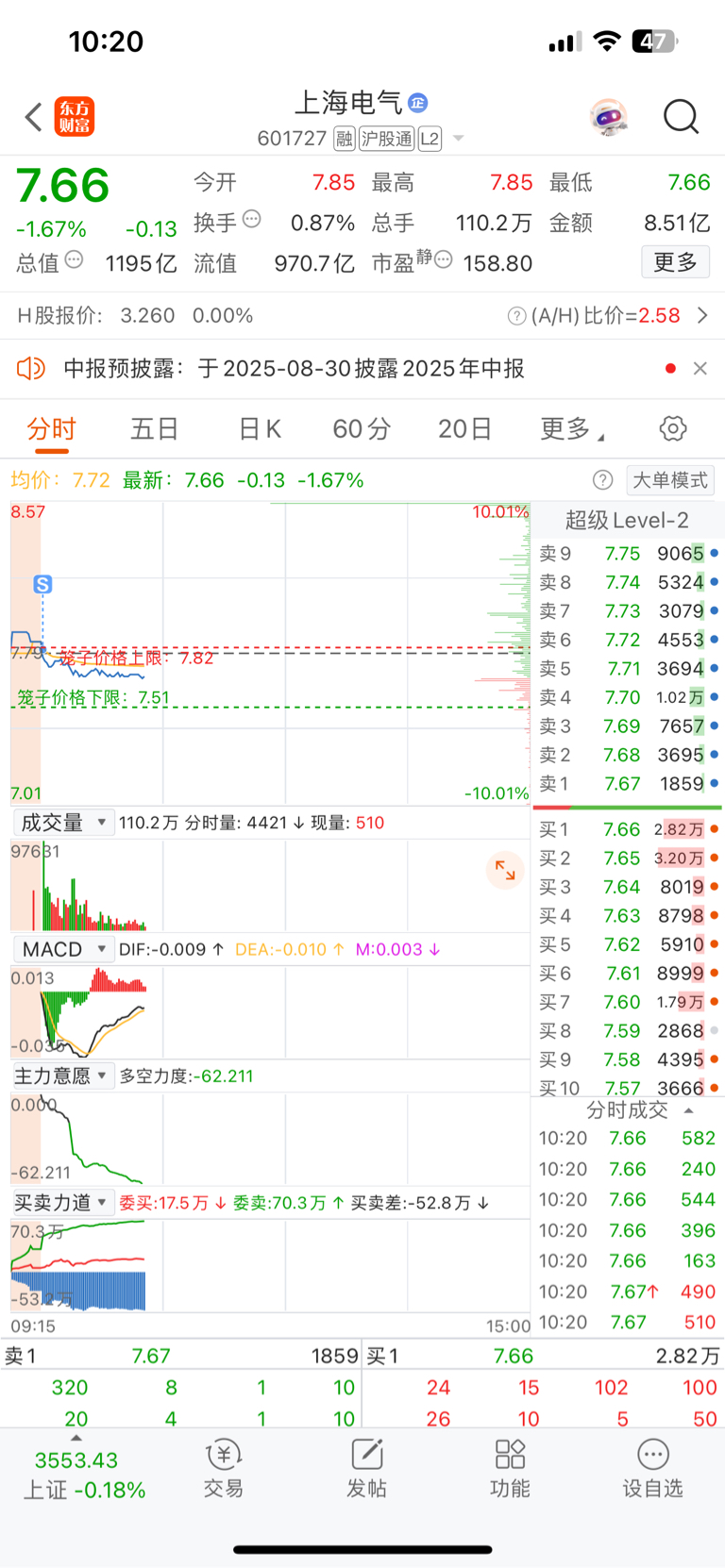This screenshot has height=1568, width=725.
Task: Collapse the 分时成交 section arrow
Action: click(688, 1110)
